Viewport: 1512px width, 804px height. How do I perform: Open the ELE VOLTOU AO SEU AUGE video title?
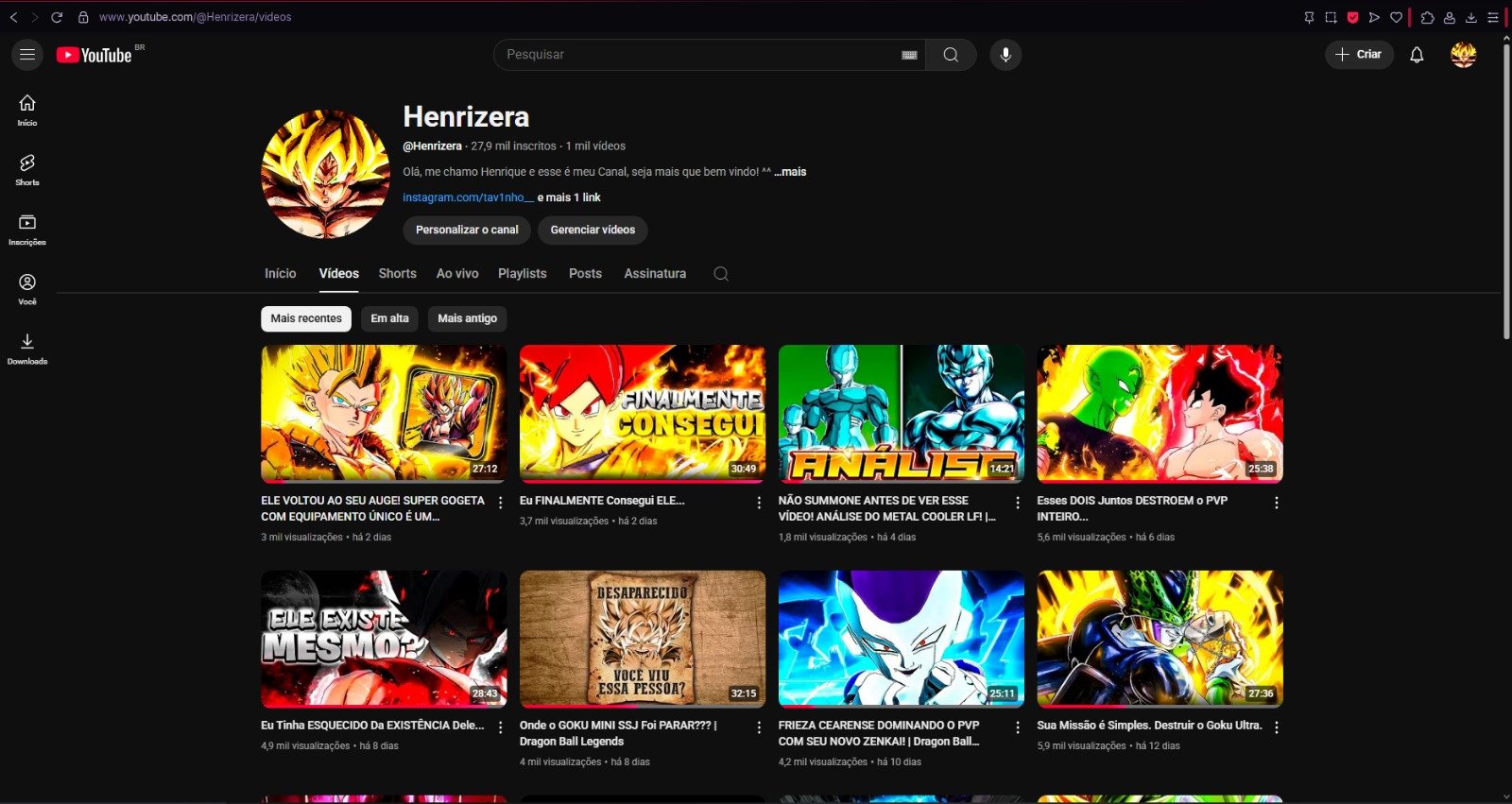[373, 508]
